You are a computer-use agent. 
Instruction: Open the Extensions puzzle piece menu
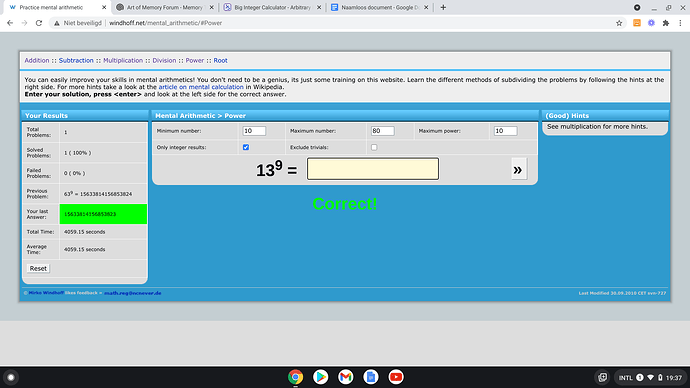click(x=666, y=23)
